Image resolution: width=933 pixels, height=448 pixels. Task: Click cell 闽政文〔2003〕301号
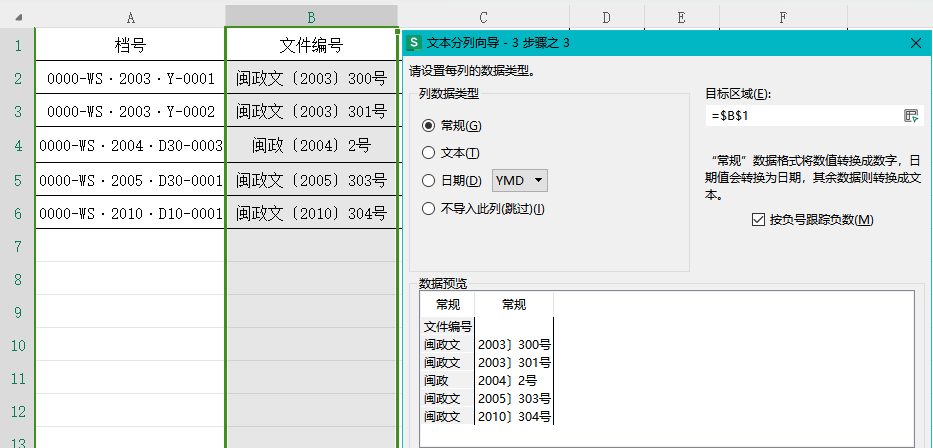(x=311, y=111)
